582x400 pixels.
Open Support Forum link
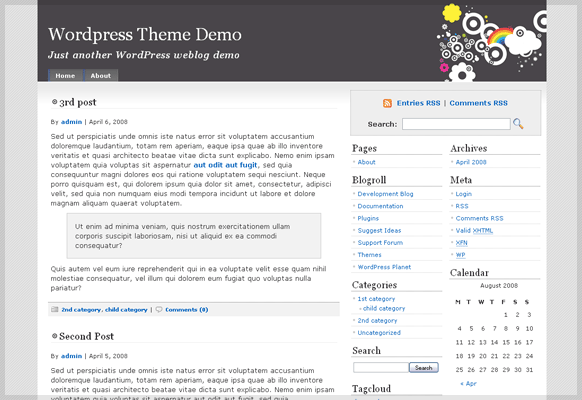point(380,243)
